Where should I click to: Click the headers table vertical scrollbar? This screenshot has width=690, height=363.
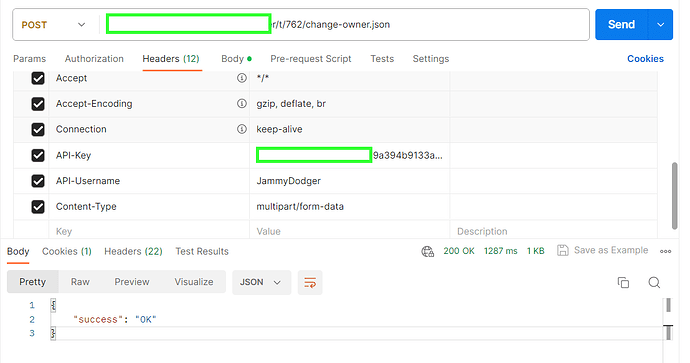pyautogui.click(x=674, y=195)
